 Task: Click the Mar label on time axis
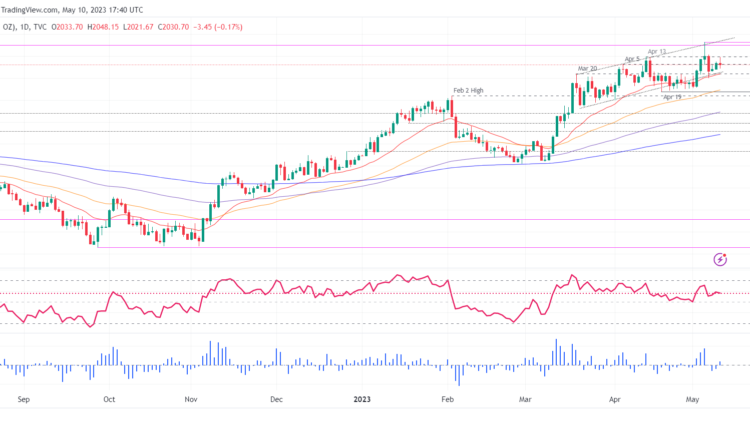(x=526, y=397)
